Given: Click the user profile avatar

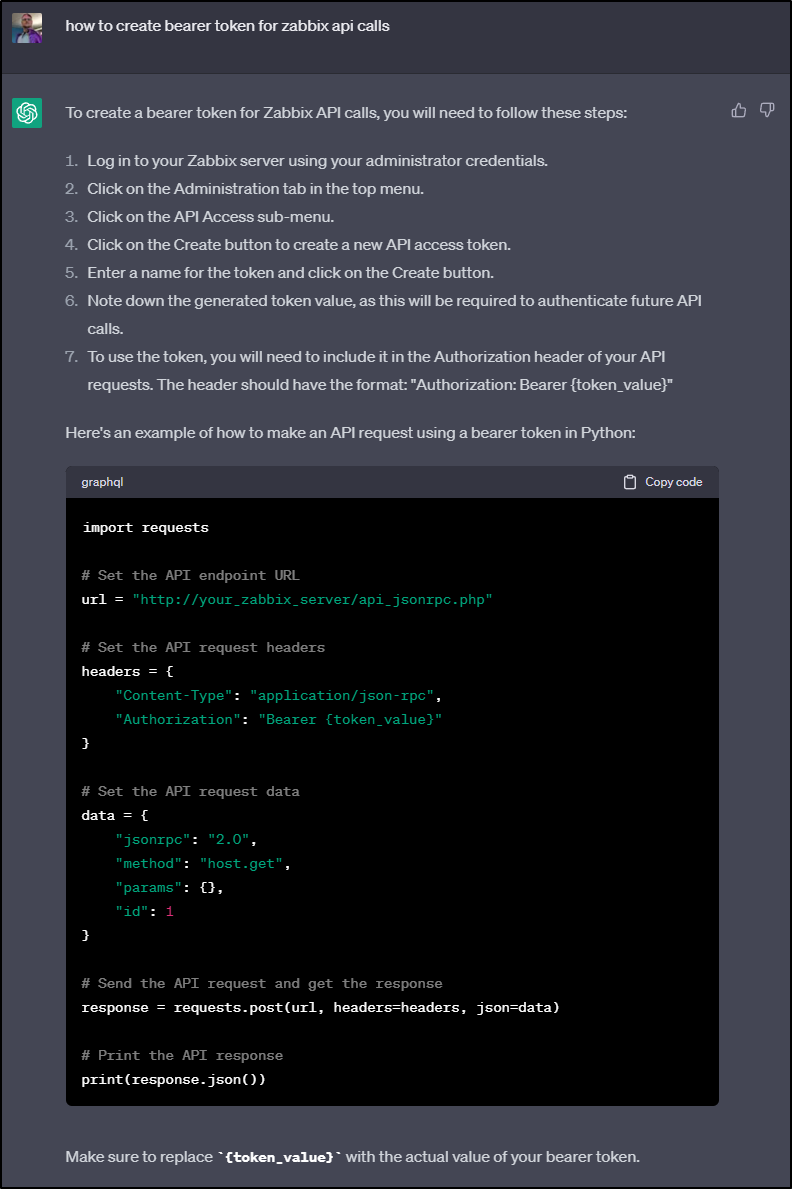Looking at the screenshot, I should coord(27,28).
